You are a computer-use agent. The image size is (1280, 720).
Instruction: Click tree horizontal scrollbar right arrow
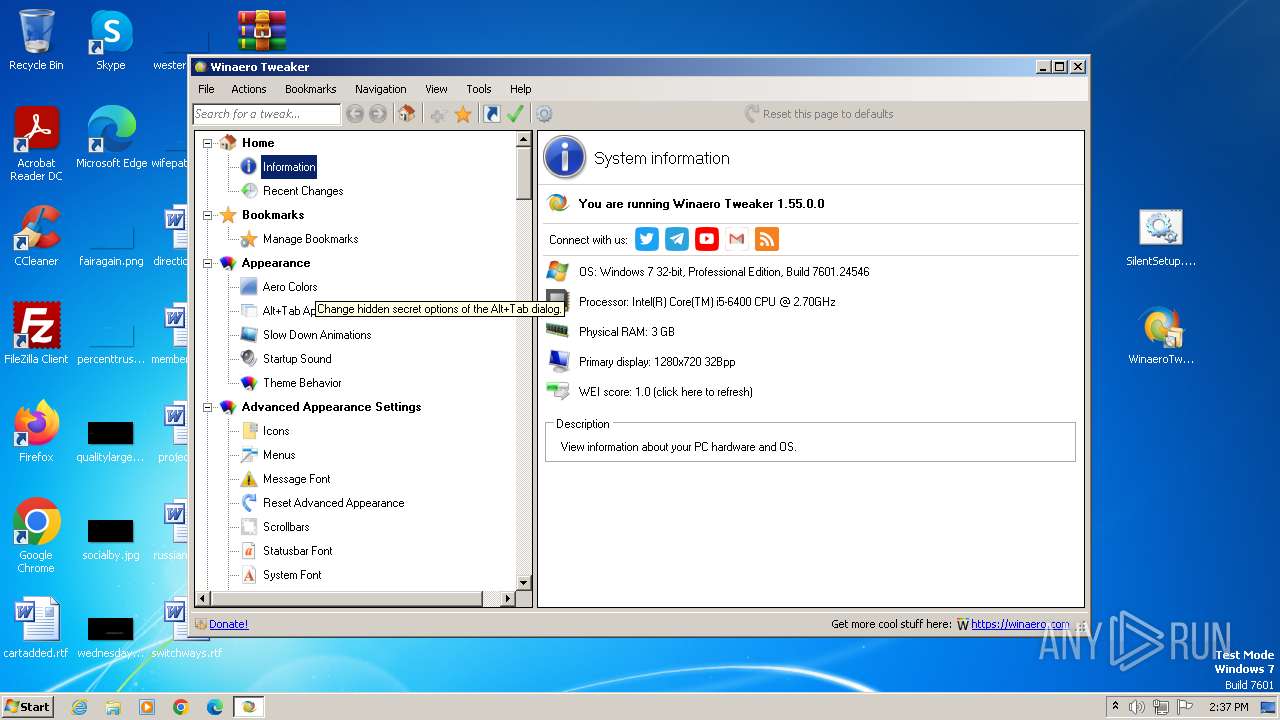tap(507, 598)
